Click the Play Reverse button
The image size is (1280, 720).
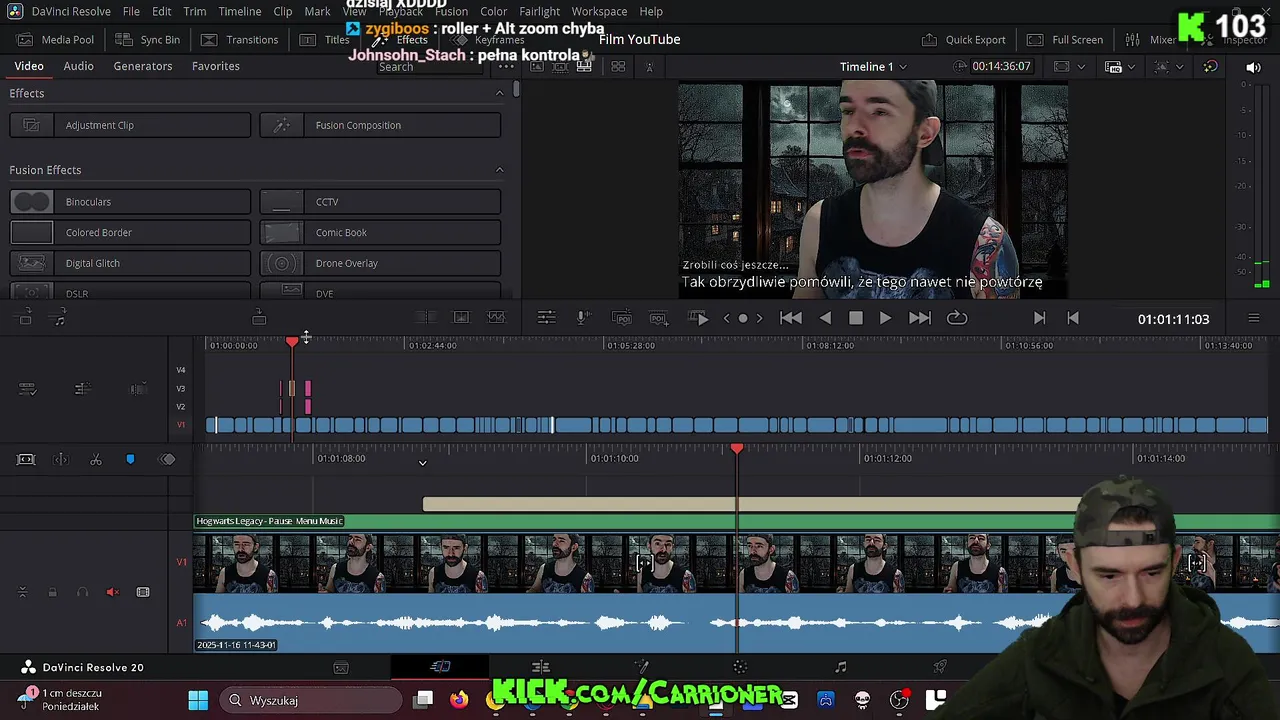click(x=825, y=318)
